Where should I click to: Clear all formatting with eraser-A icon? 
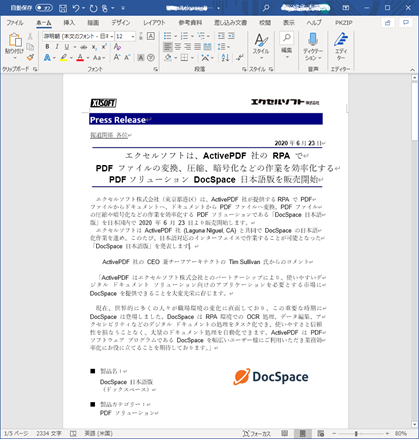tap(117, 47)
